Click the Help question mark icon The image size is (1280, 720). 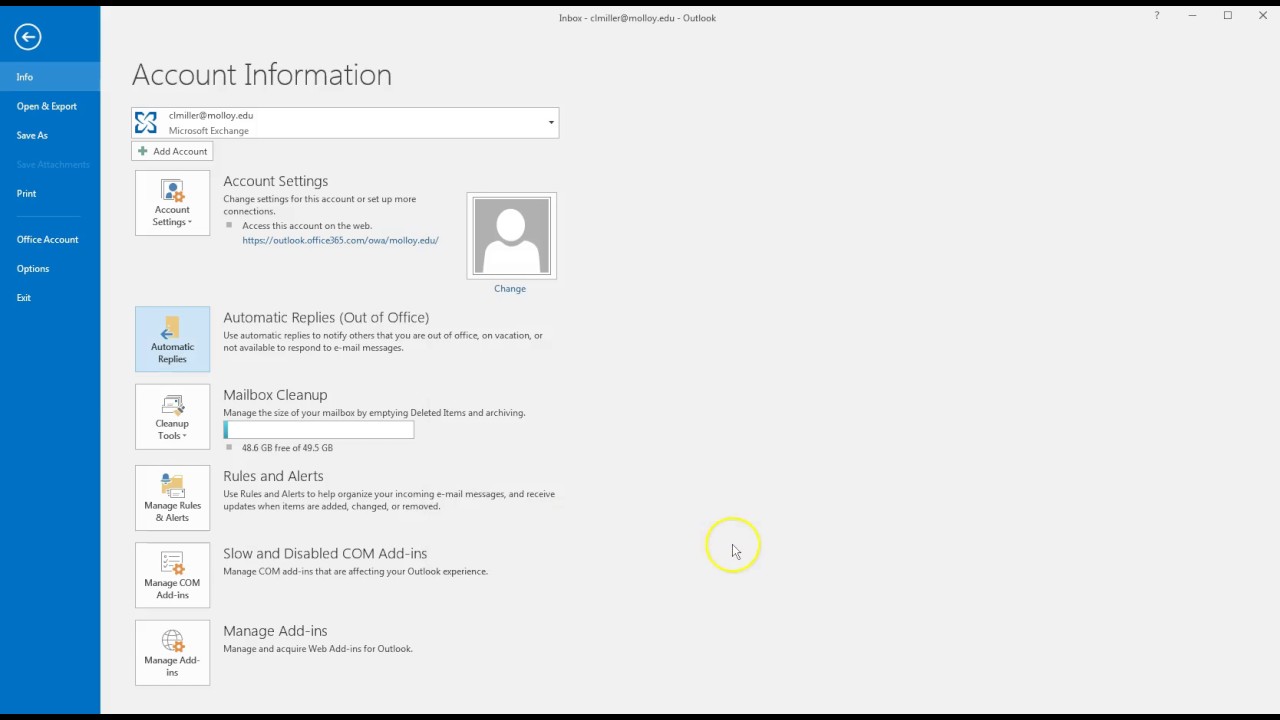tap(1157, 16)
